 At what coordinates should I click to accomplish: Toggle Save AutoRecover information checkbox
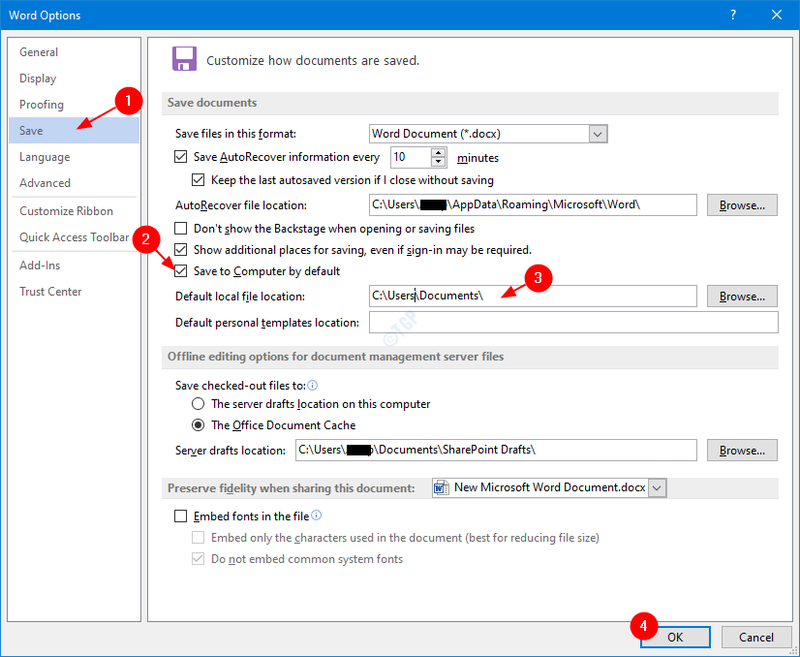181,157
